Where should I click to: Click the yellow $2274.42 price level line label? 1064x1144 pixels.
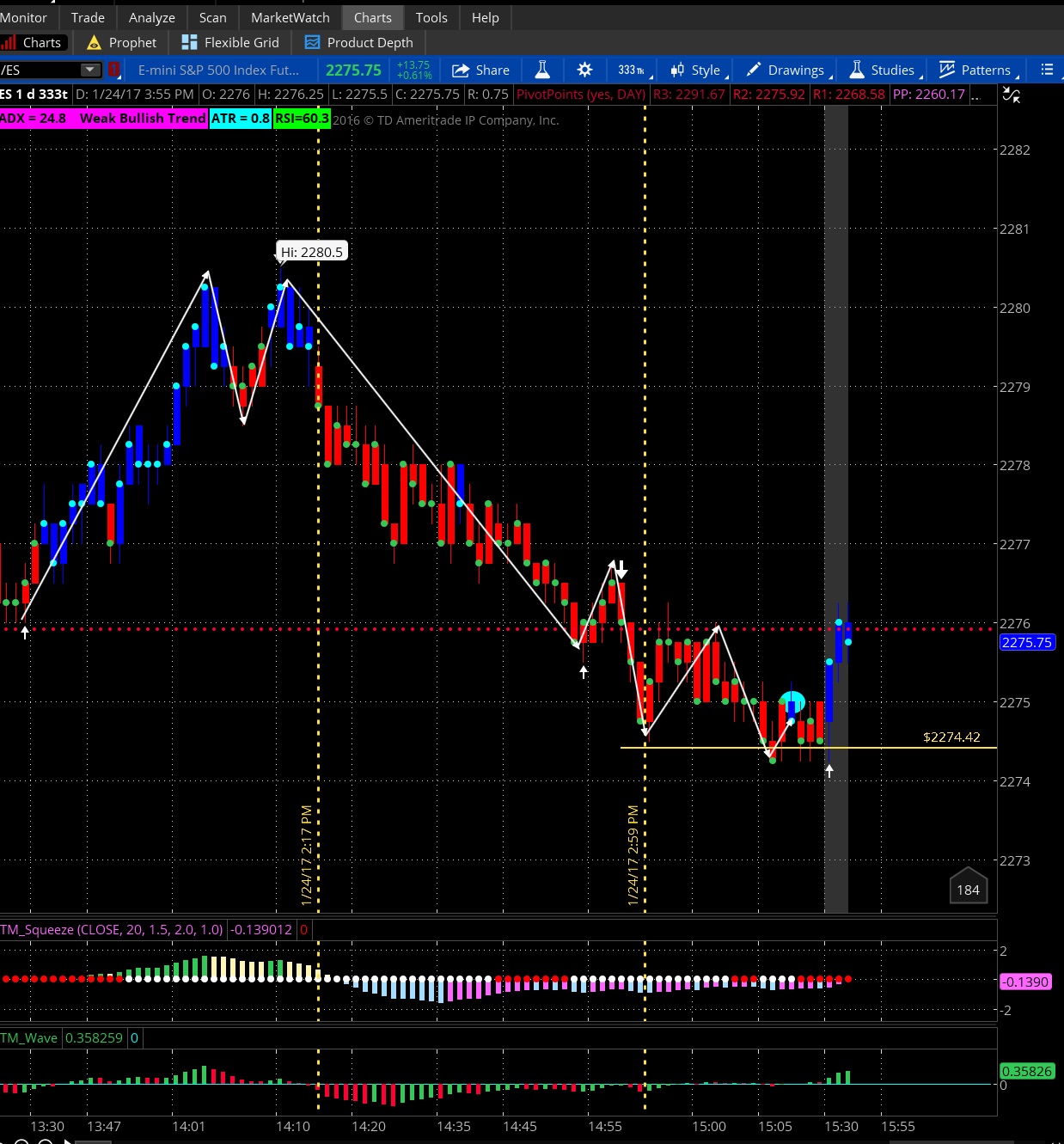(951, 737)
